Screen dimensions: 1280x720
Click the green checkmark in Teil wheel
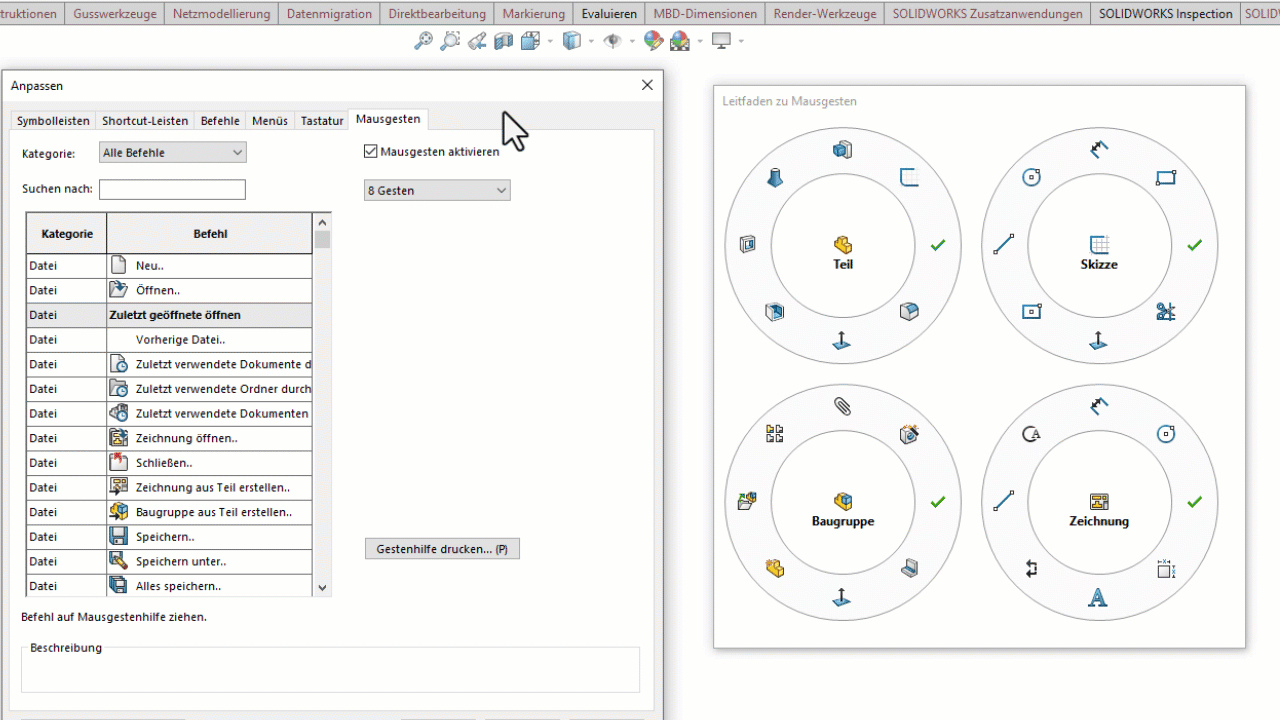[937, 245]
